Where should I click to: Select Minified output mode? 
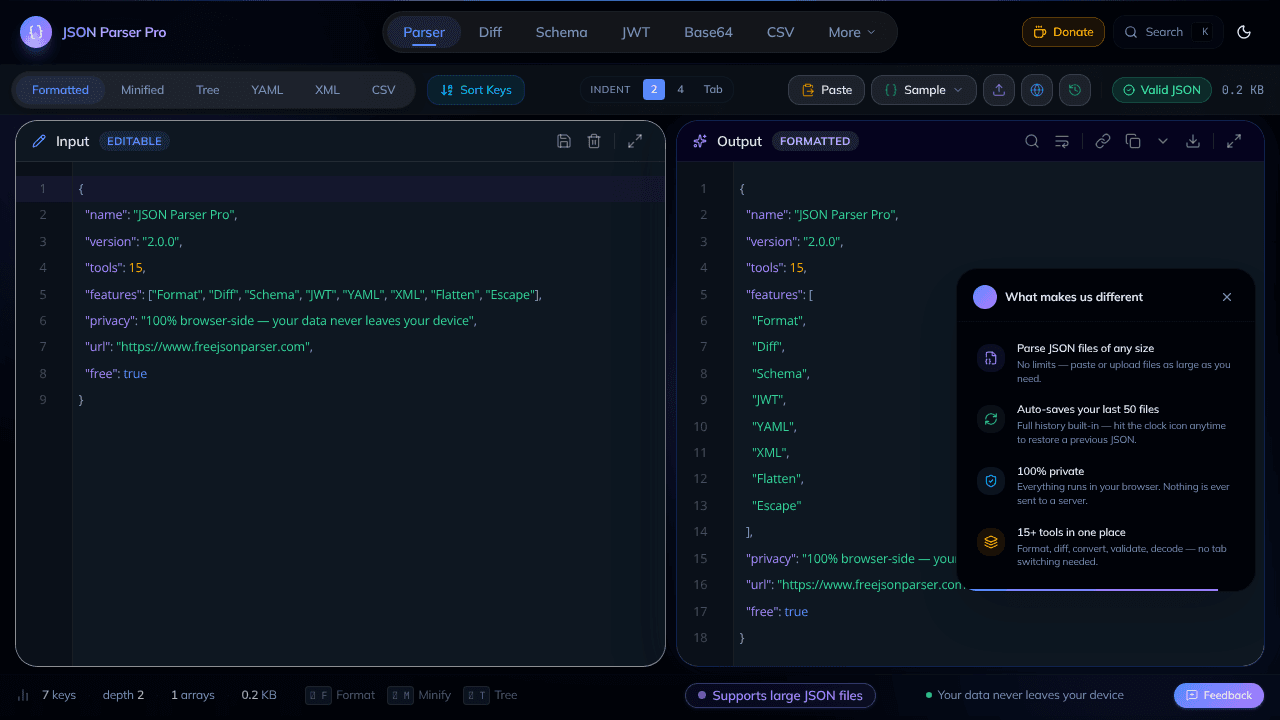pos(142,90)
